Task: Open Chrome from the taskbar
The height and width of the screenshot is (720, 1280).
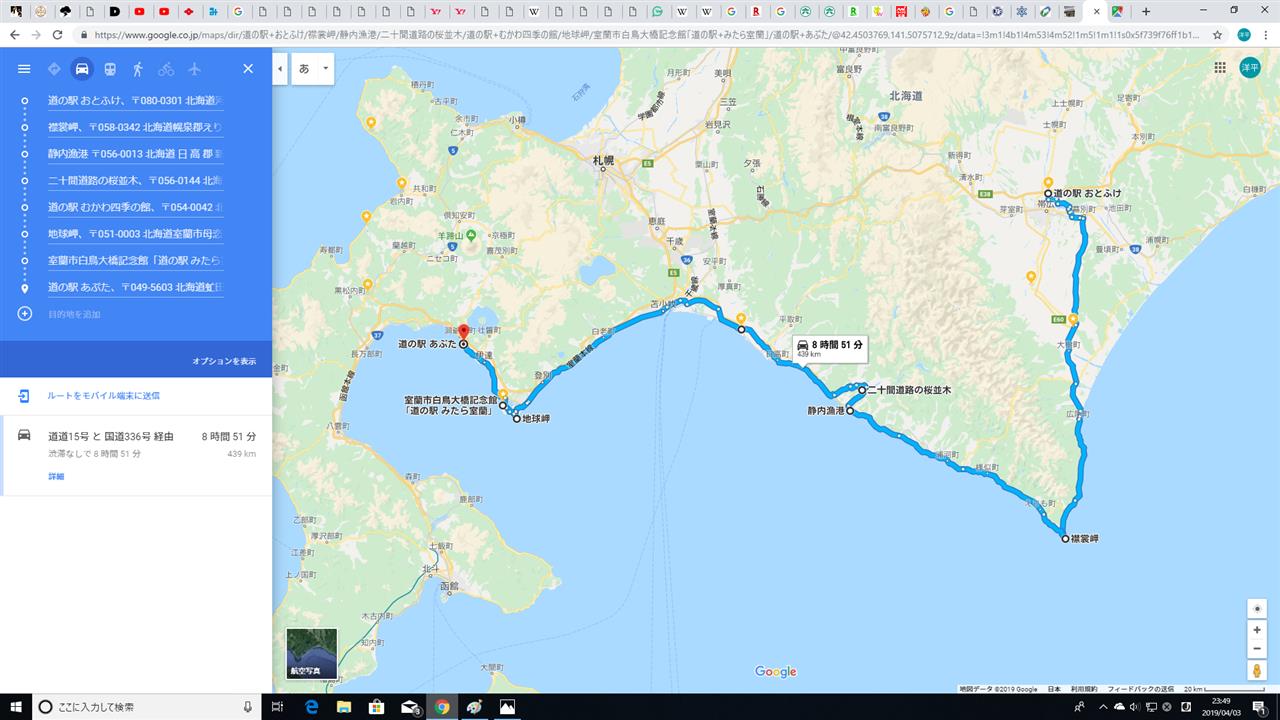Action: pos(442,707)
